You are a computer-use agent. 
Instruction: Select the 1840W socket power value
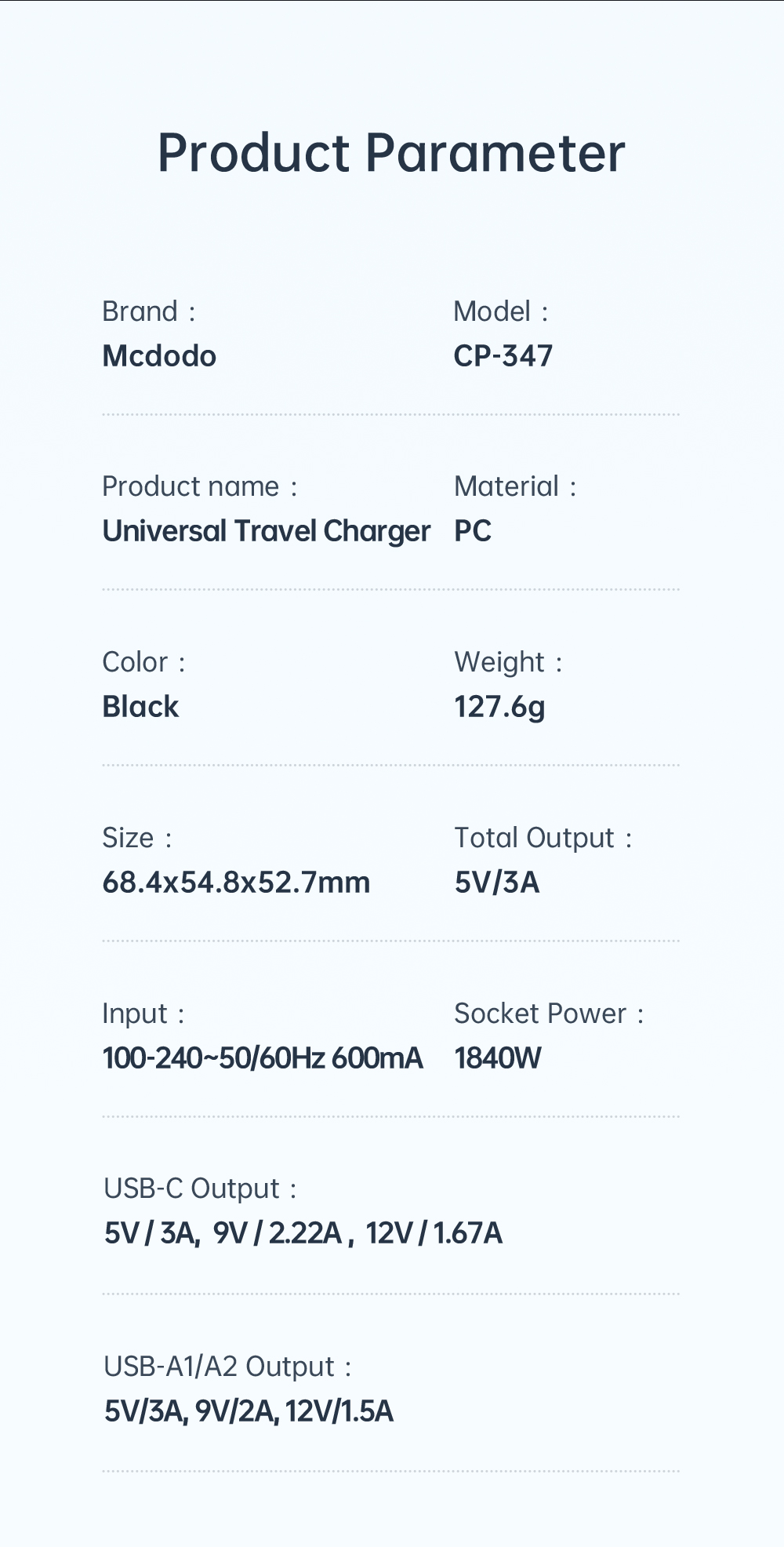click(x=498, y=1058)
